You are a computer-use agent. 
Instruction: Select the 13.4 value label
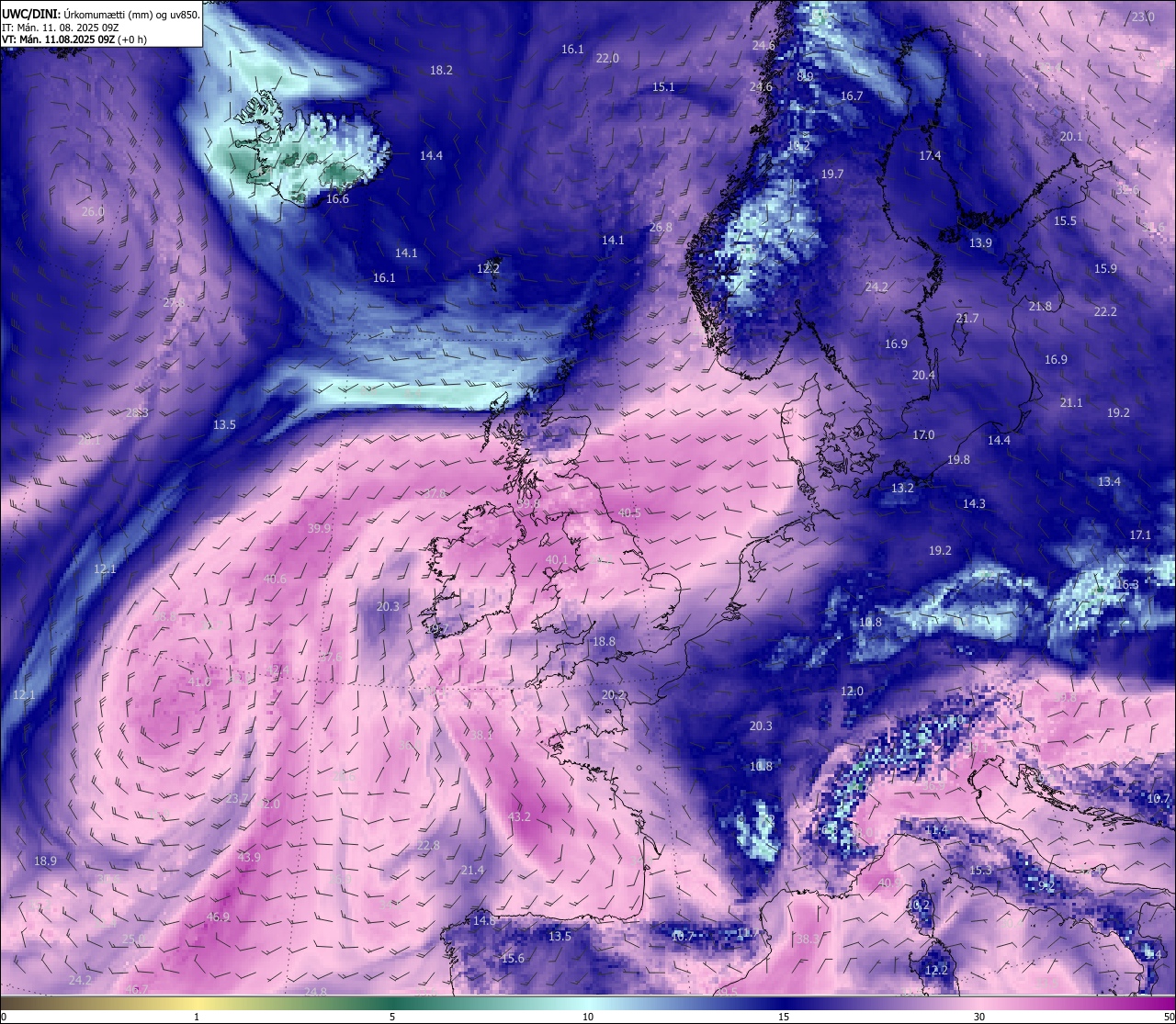click(x=1109, y=481)
